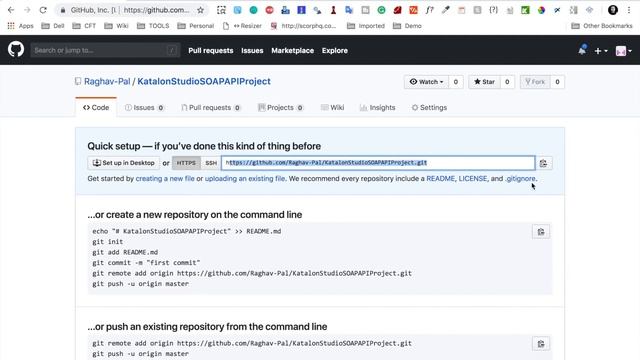The image size is (640, 360).
Task: Open Issues in top navigation
Action: coord(252,51)
